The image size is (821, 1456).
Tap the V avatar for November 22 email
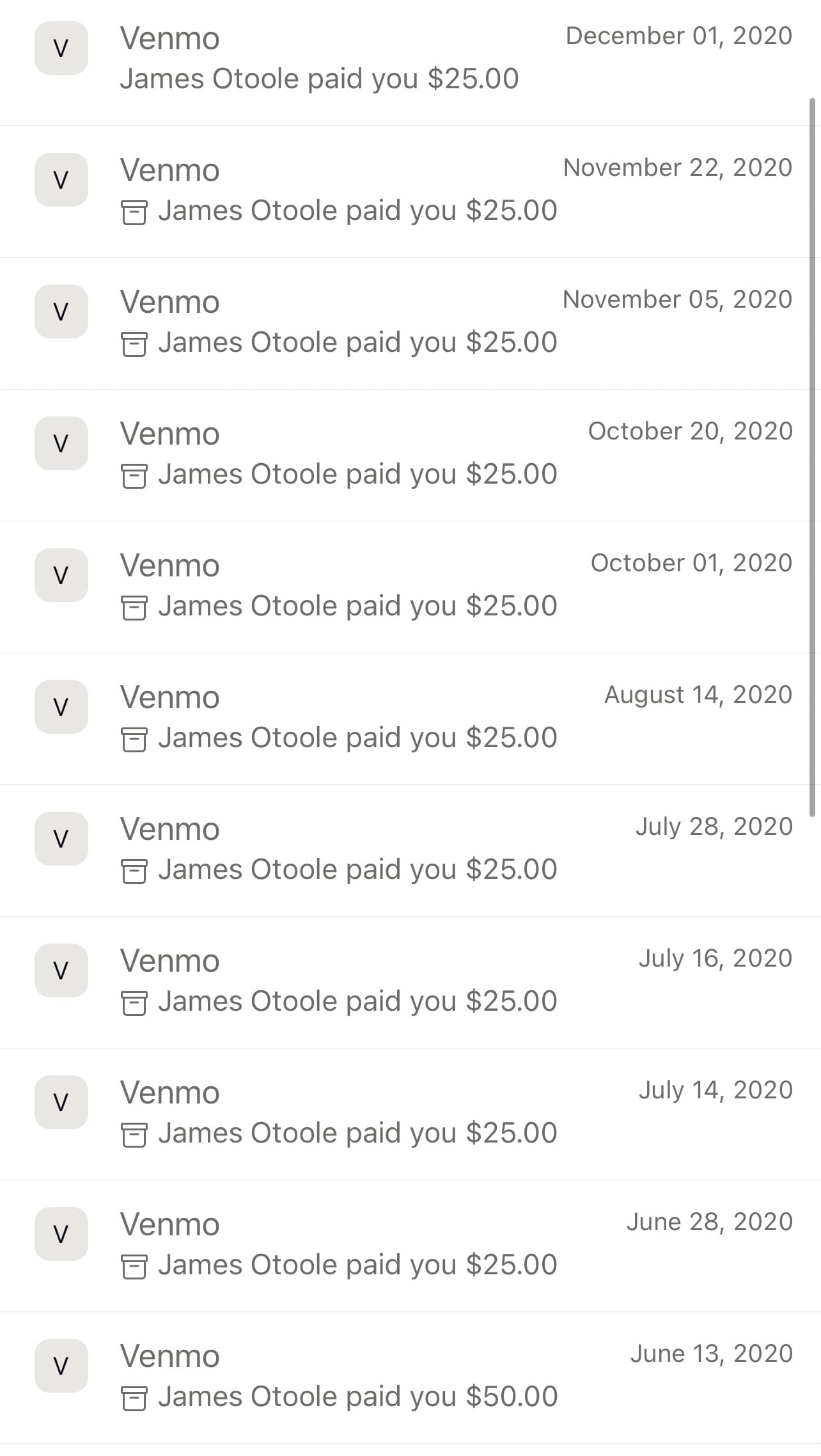click(x=61, y=180)
